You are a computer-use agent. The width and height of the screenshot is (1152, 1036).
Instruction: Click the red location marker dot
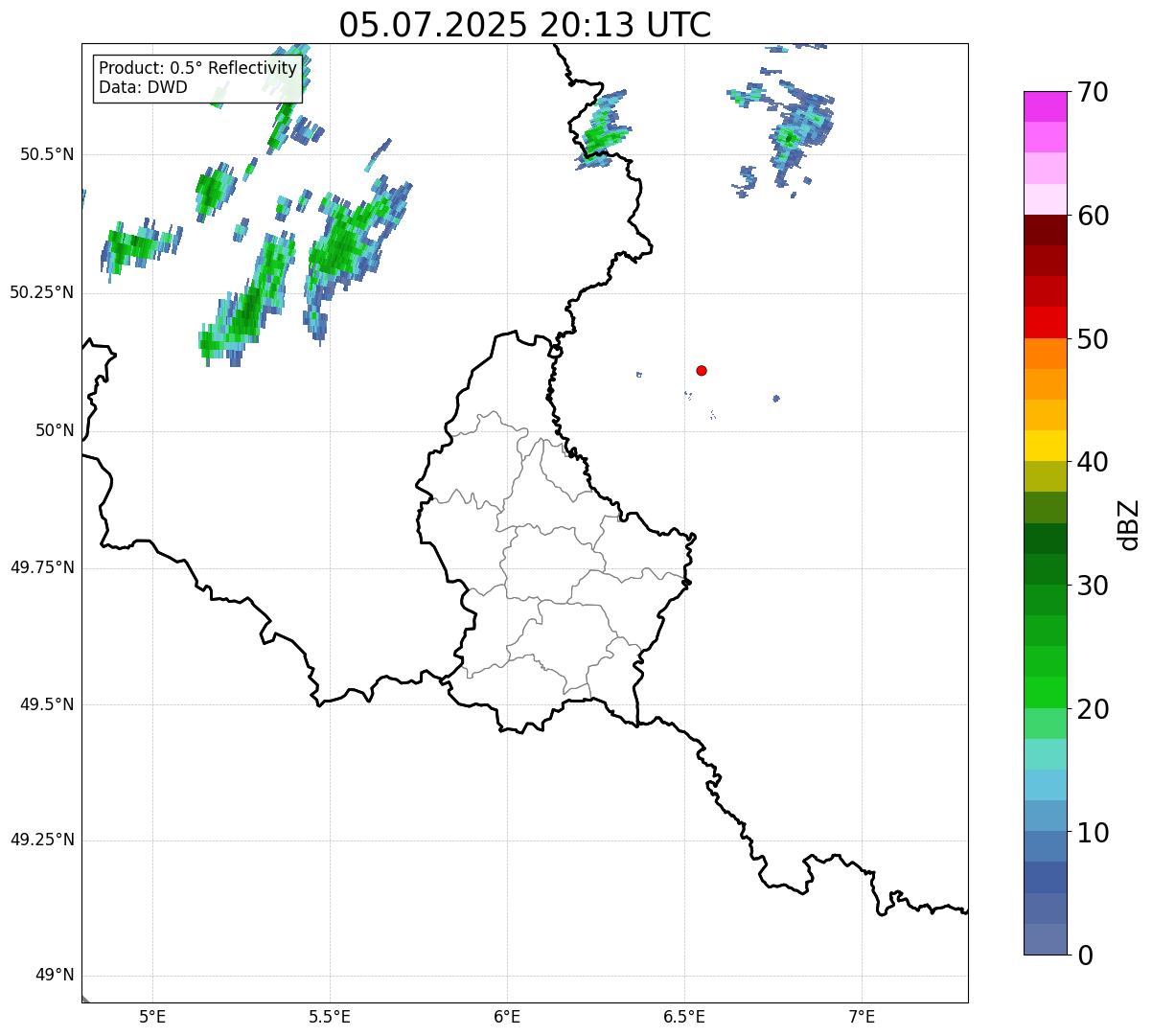[702, 370]
